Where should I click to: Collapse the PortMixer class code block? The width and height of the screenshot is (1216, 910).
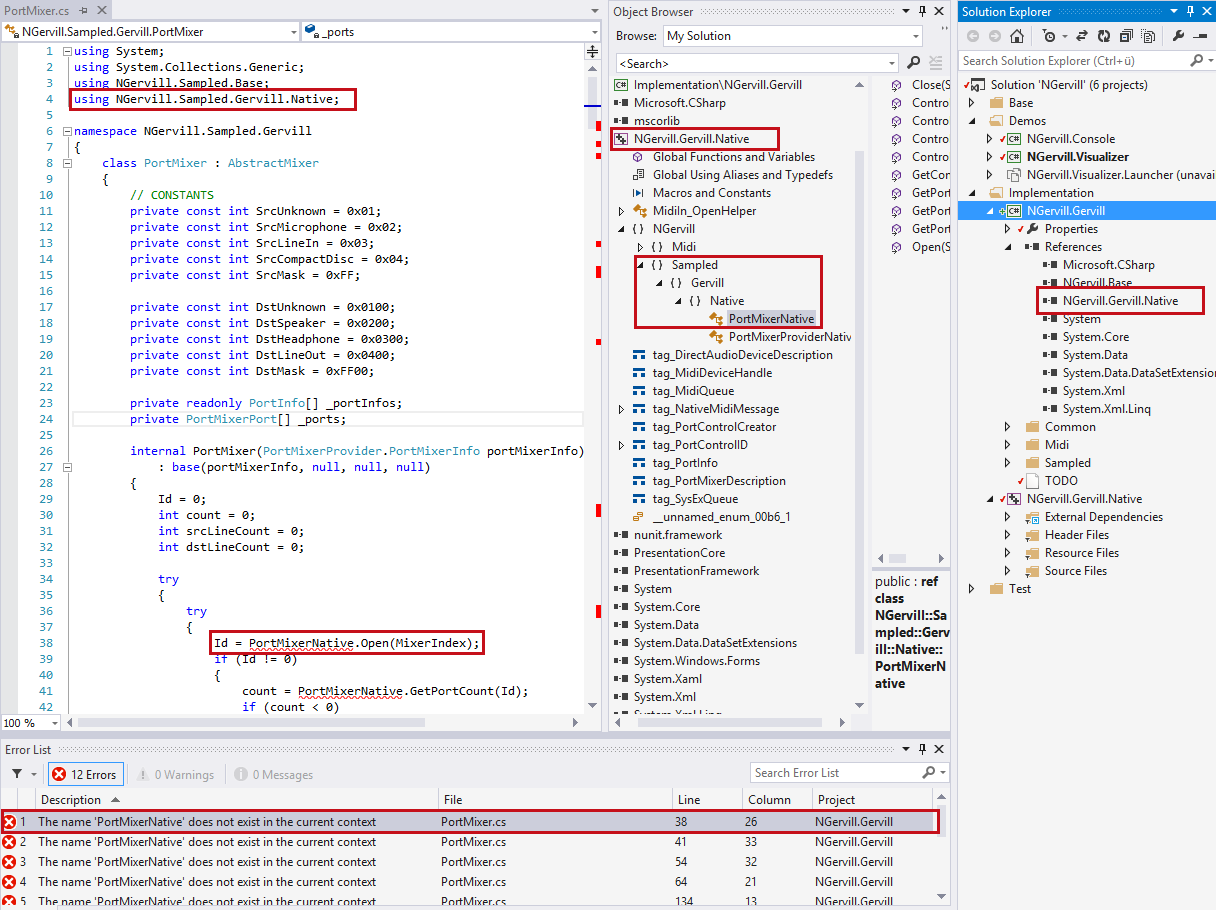click(67, 163)
